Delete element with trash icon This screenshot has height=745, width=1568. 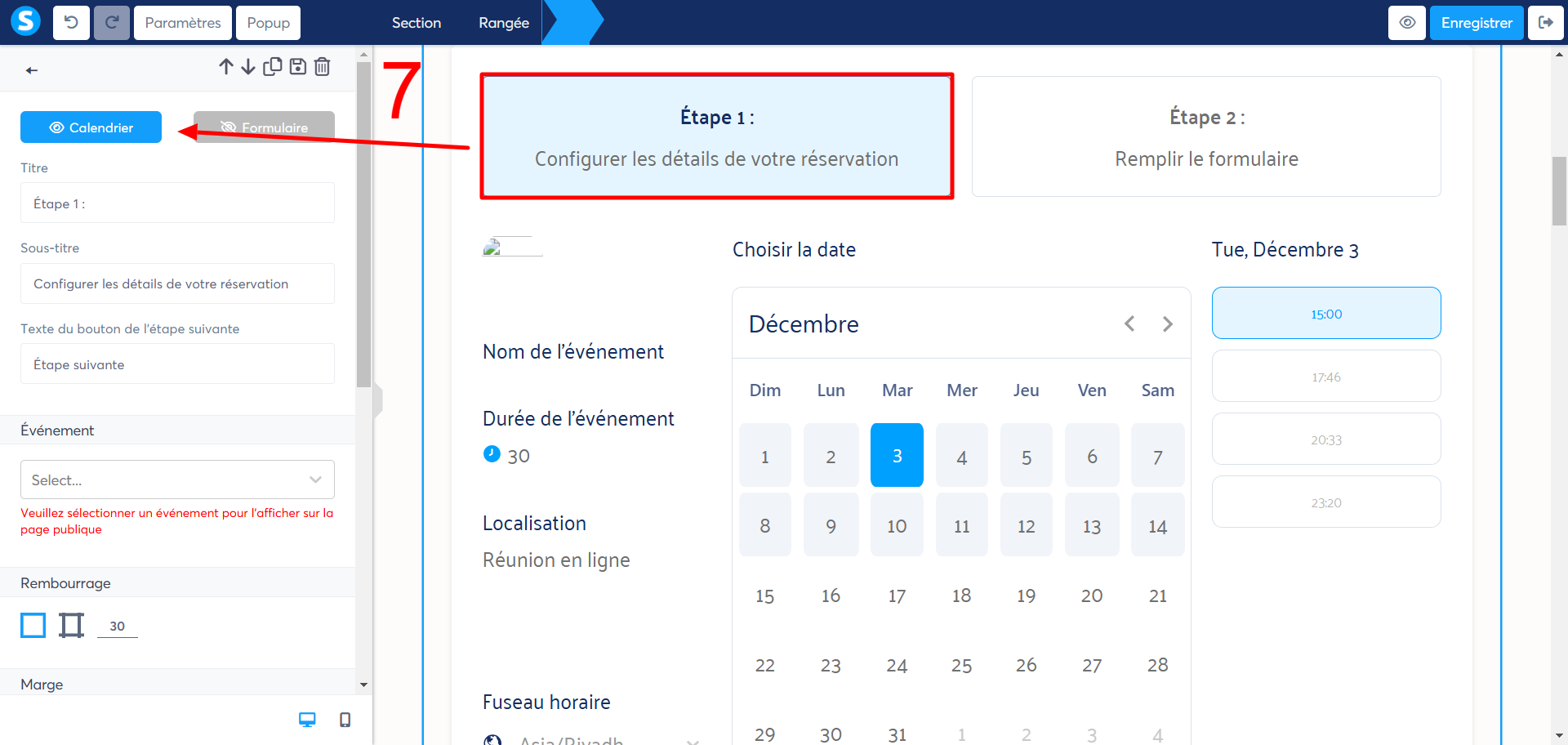(x=323, y=67)
